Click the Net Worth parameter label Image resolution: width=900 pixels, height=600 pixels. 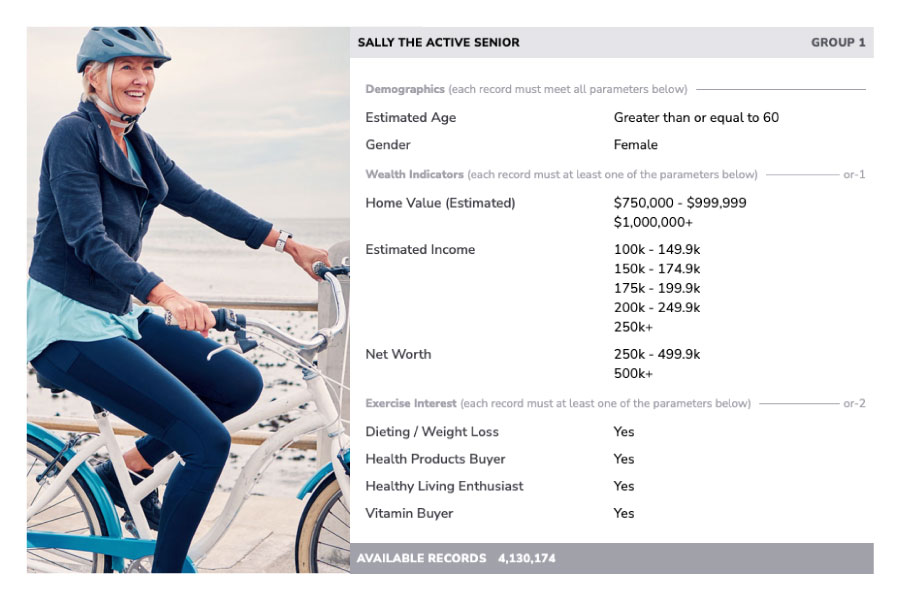point(398,354)
